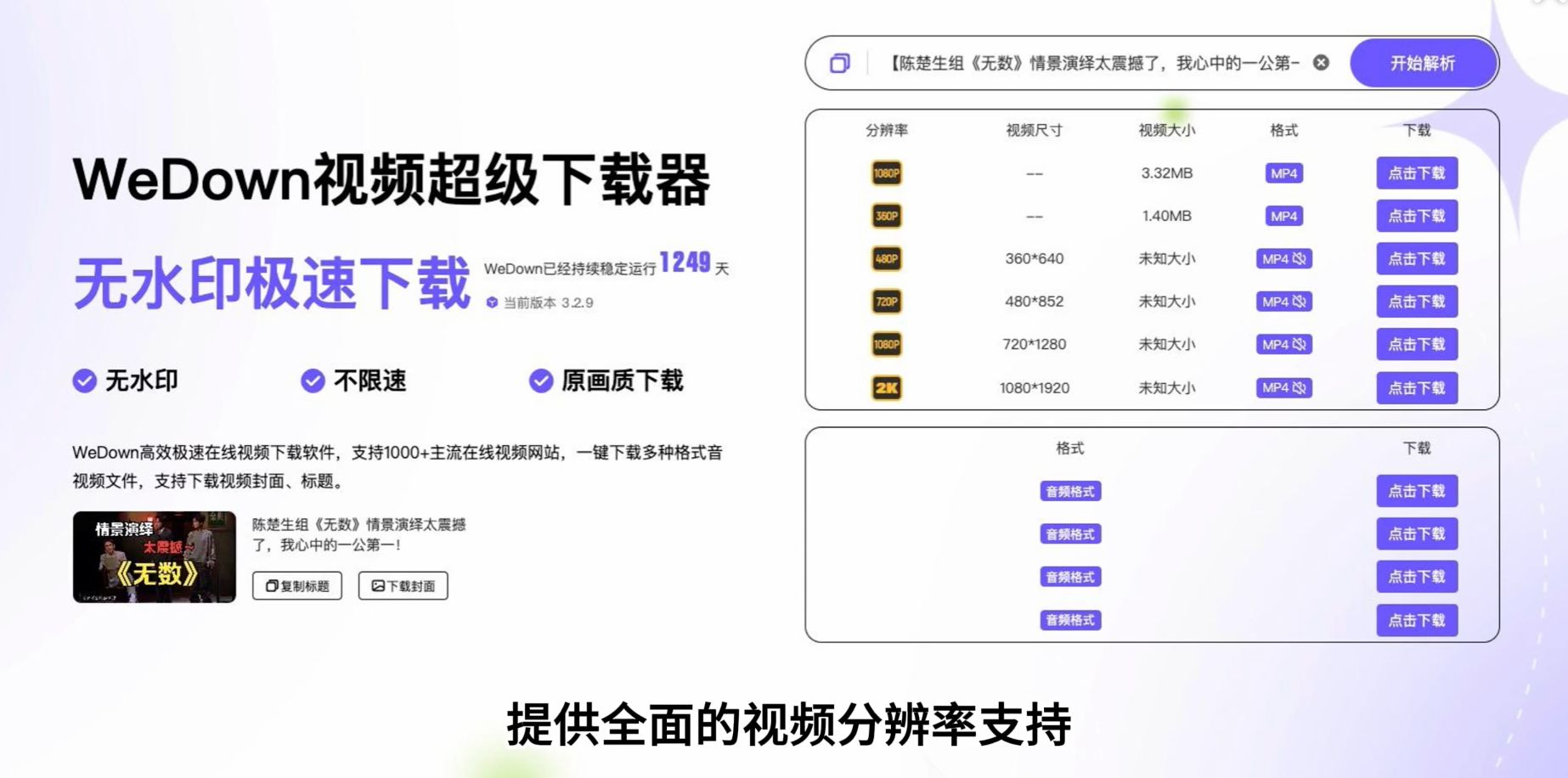Click the 720*1280 dimension cell
This screenshot has width=1568, height=778.
point(1034,344)
